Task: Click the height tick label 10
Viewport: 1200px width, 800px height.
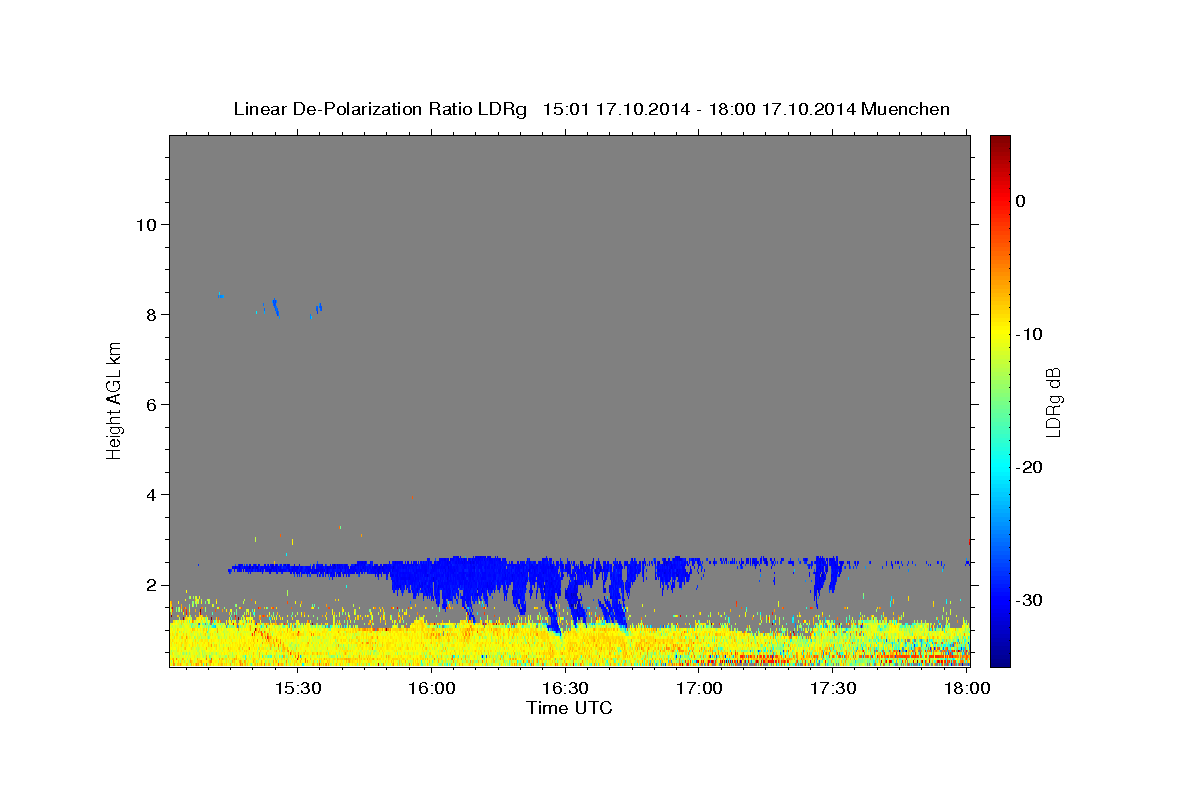Action: click(x=146, y=224)
